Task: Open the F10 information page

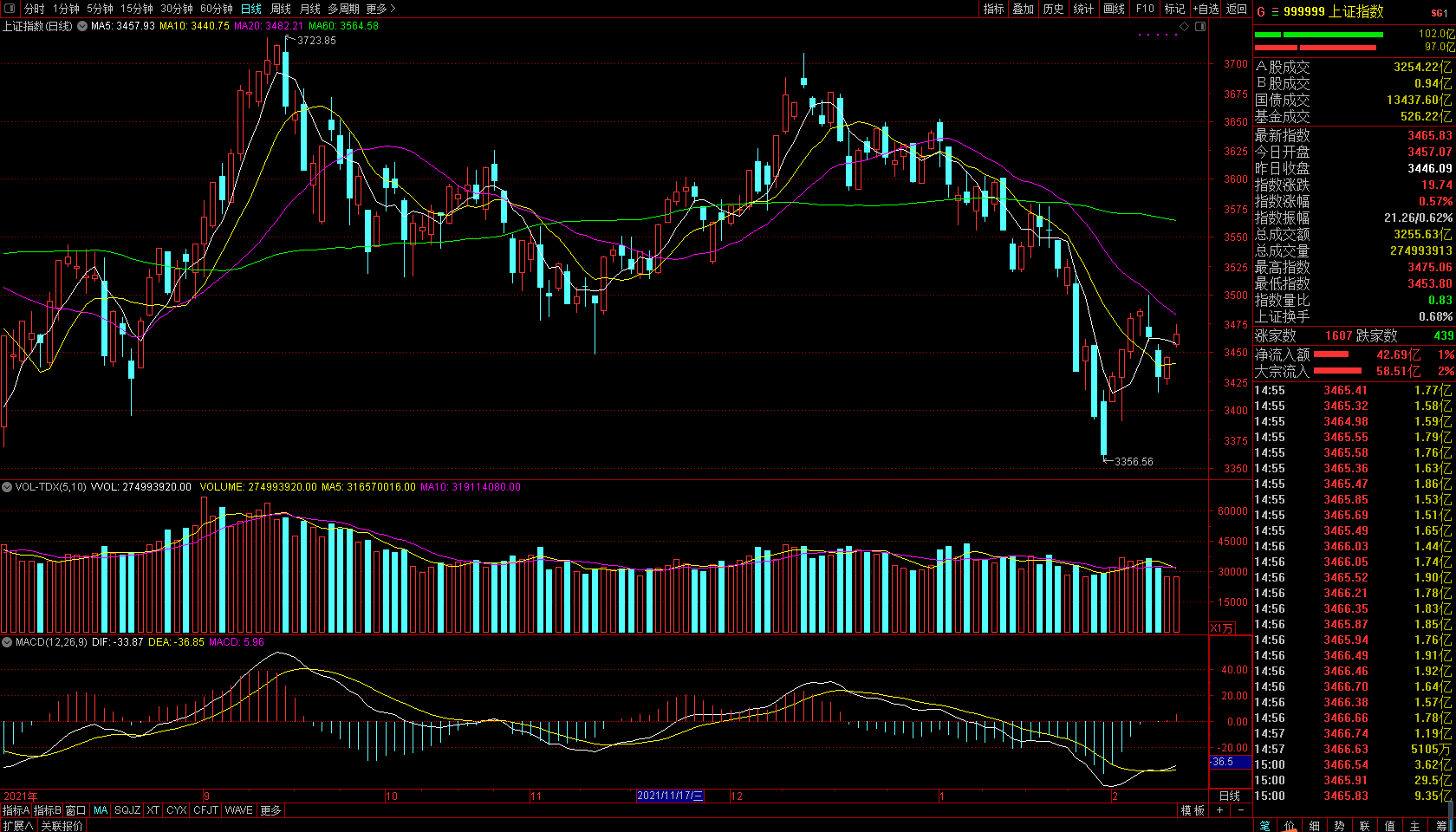Action: tap(1146, 9)
